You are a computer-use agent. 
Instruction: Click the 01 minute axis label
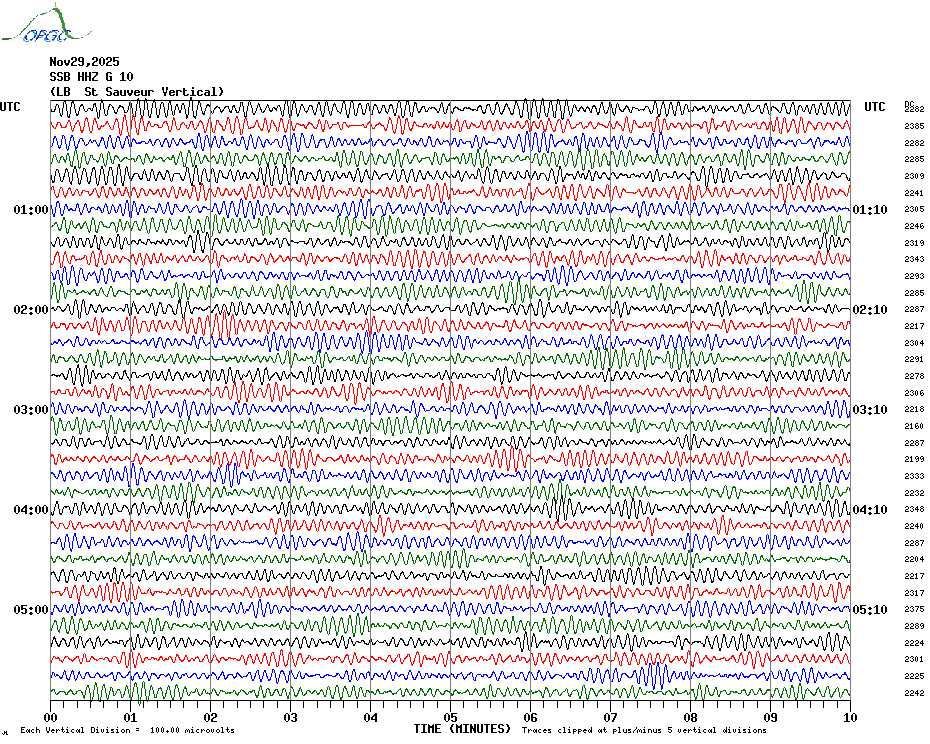(x=131, y=718)
